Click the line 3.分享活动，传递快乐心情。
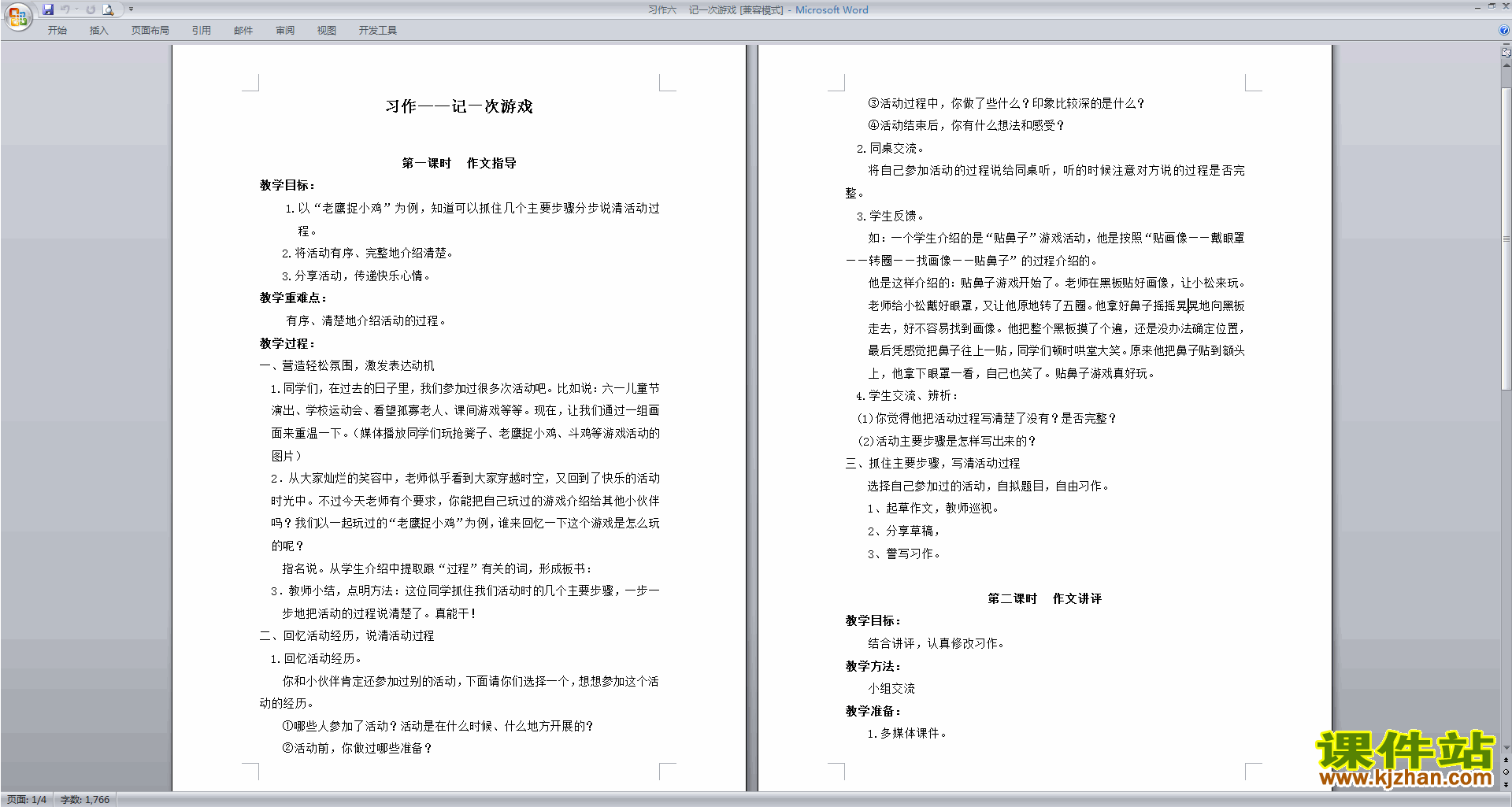Screen dimensions: 1512x807 (356, 276)
